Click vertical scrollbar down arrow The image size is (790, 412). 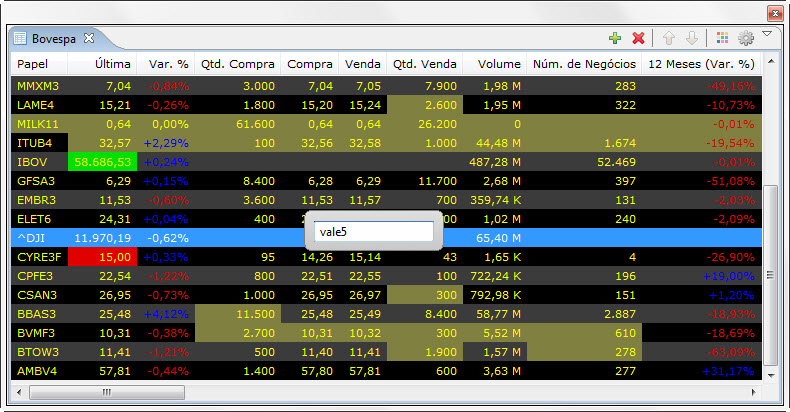[x=771, y=375]
